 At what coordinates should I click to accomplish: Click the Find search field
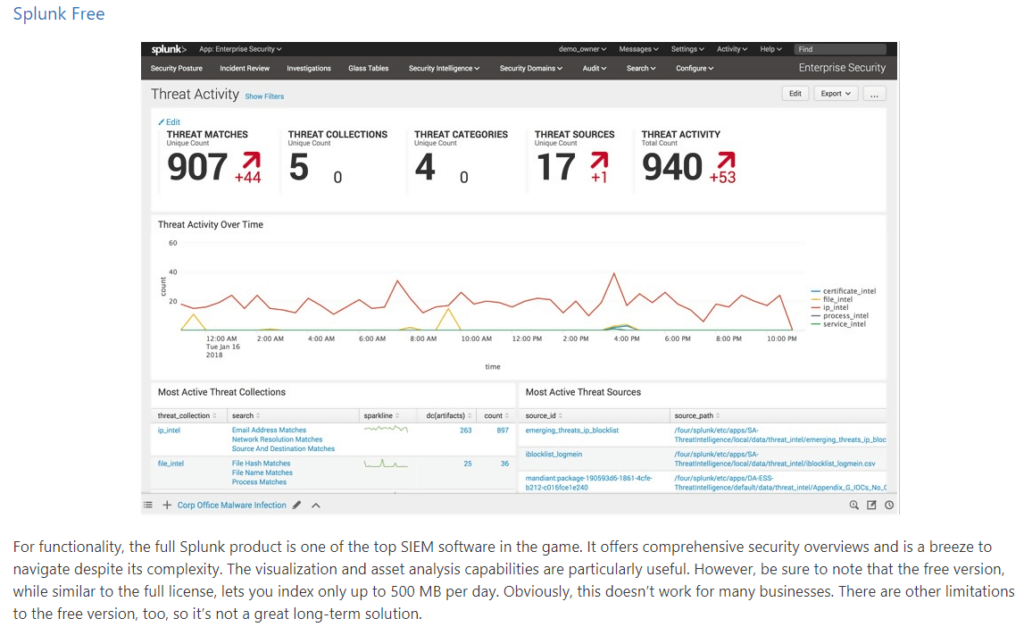pyautogui.click(x=840, y=49)
